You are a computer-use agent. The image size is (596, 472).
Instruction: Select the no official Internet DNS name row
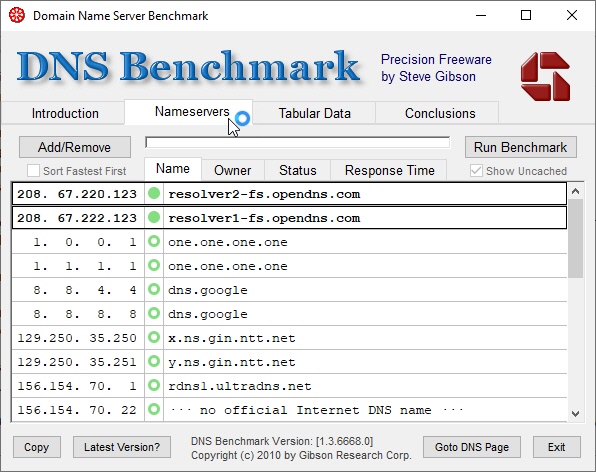pos(289,409)
